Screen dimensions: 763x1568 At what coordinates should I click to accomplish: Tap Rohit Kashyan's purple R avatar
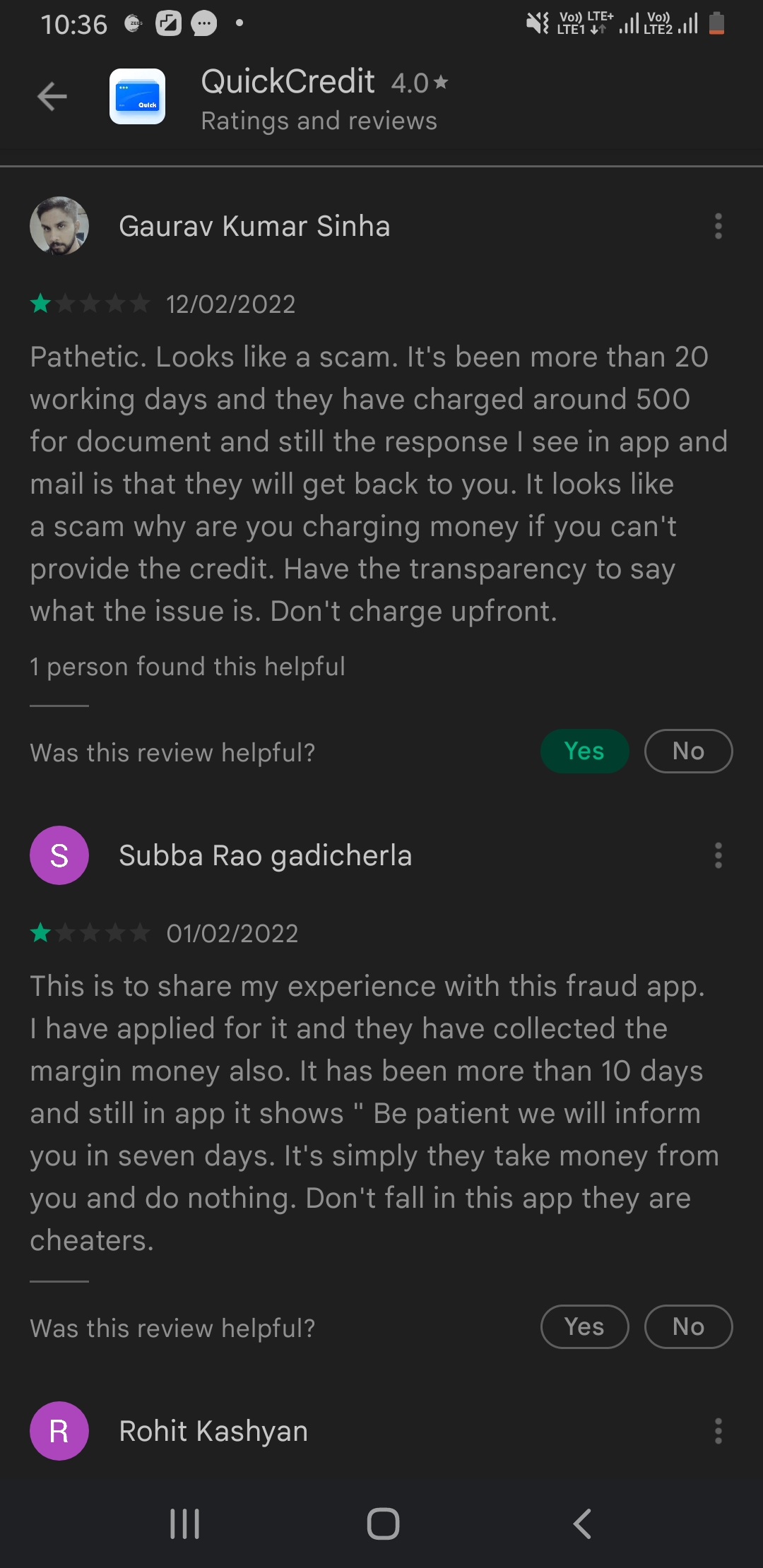click(x=59, y=1431)
